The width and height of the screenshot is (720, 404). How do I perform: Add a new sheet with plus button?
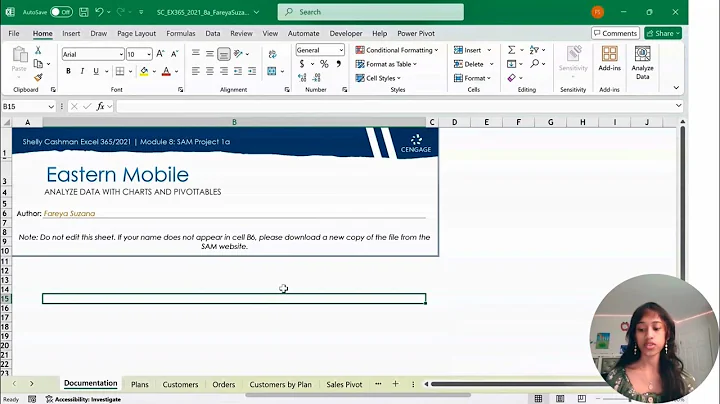point(395,384)
